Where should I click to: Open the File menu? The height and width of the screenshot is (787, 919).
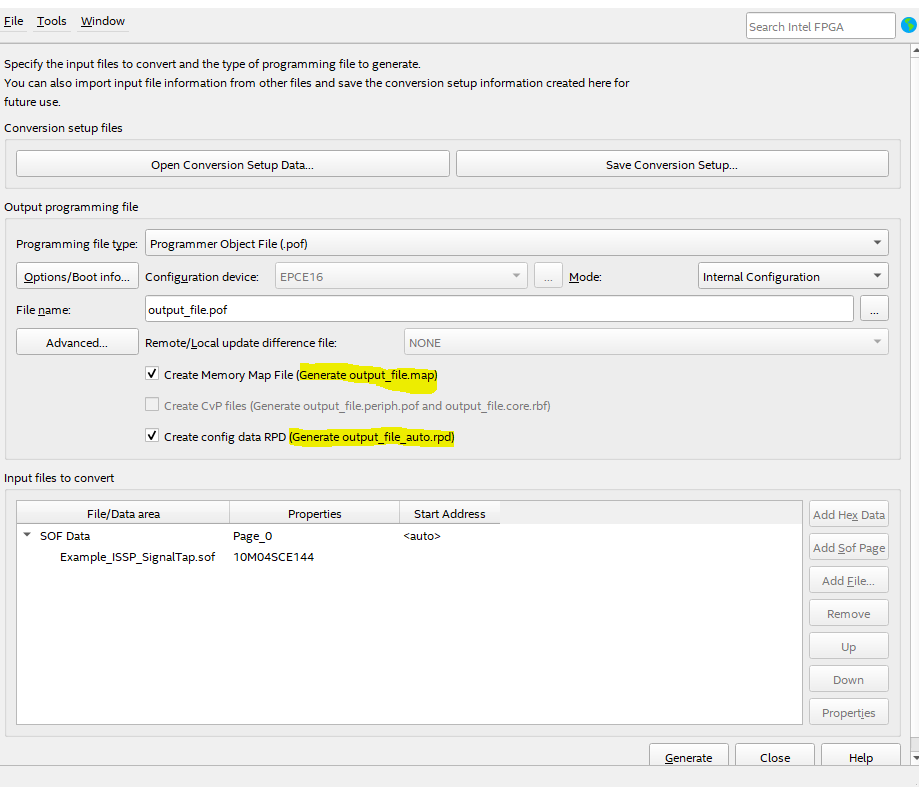pyautogui.click(x=13, y=21)
